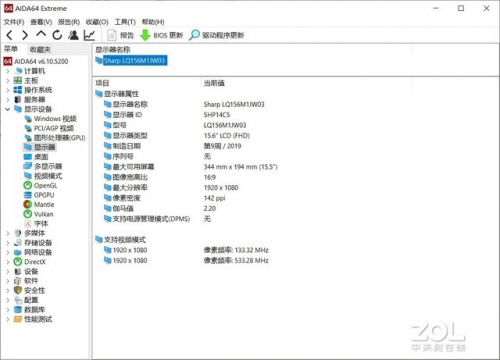Expand the 服务器 tree node
The image size is (500, 360).
[8, 99]
